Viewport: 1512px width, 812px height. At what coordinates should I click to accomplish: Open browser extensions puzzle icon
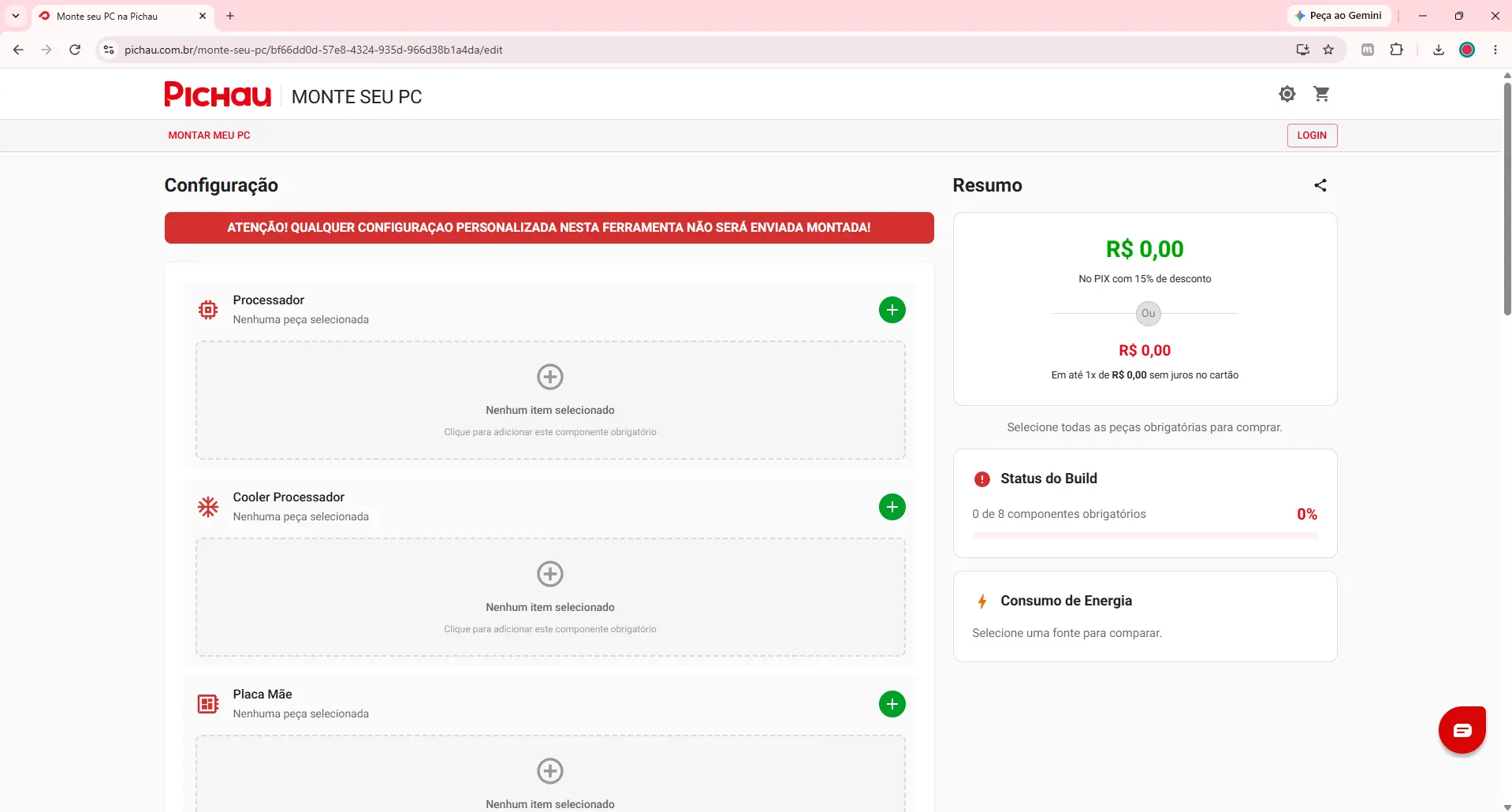coord(1397,50)
